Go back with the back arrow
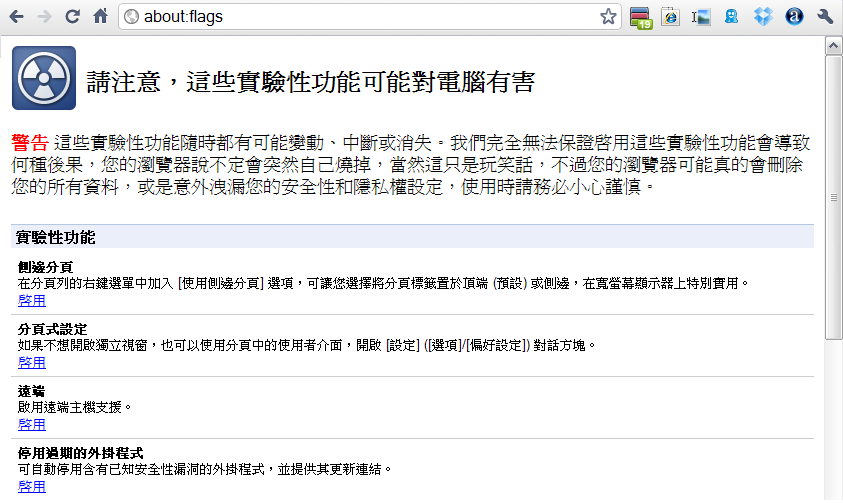 coord(17,17)
